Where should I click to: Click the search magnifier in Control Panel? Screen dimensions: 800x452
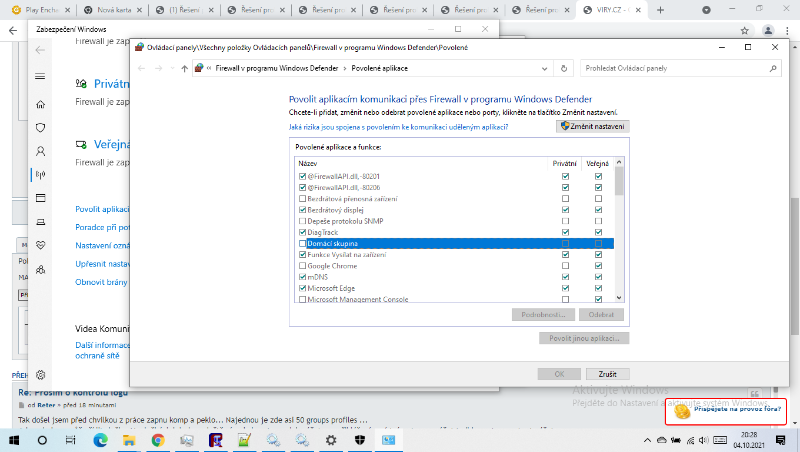pyautogui.click(x=773, y=68)
